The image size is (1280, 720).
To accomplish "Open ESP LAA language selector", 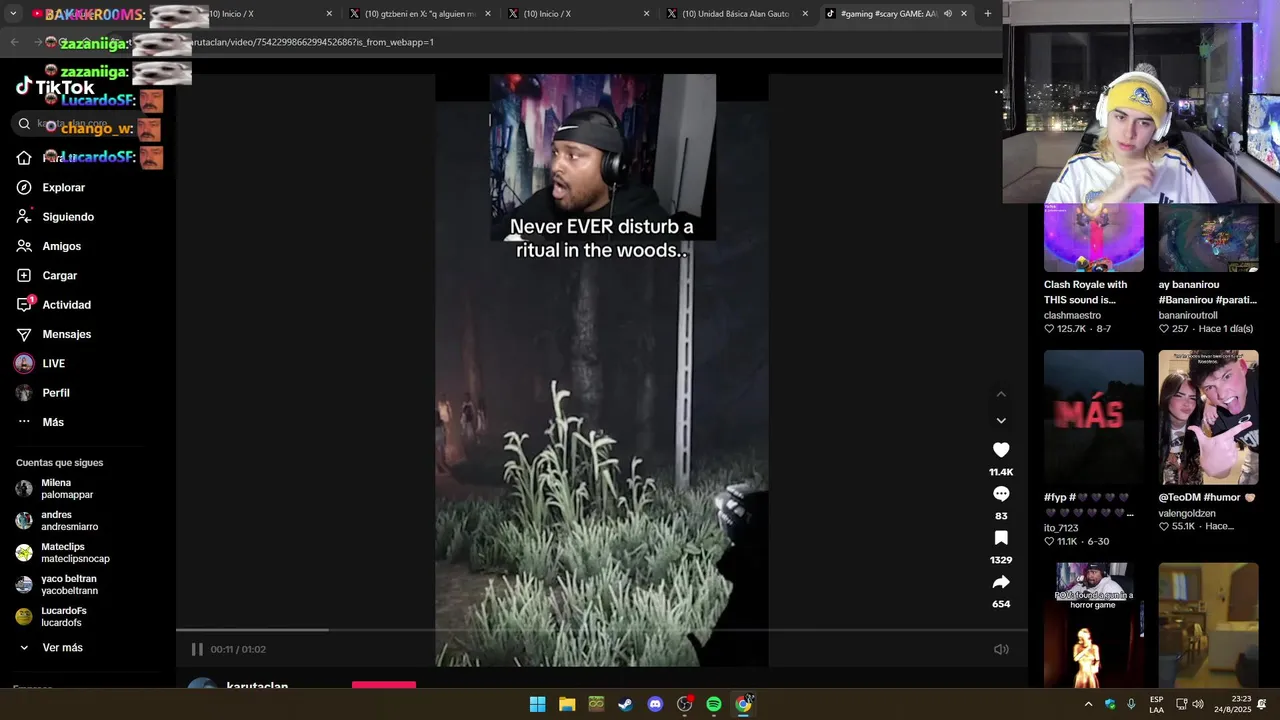I will (x=1156, y=704).
